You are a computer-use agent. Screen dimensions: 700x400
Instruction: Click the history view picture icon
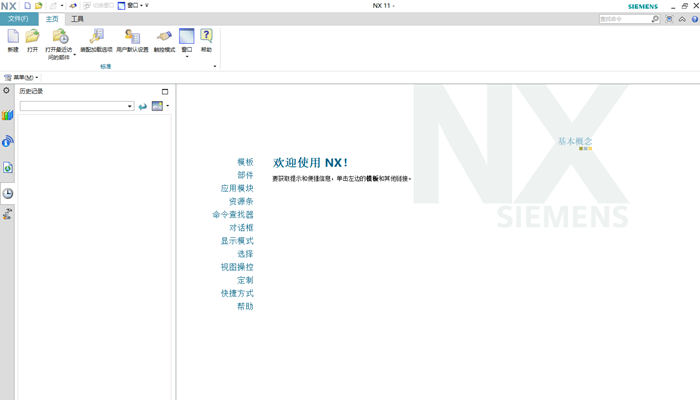pyautogui.click(x=157, y=106)
